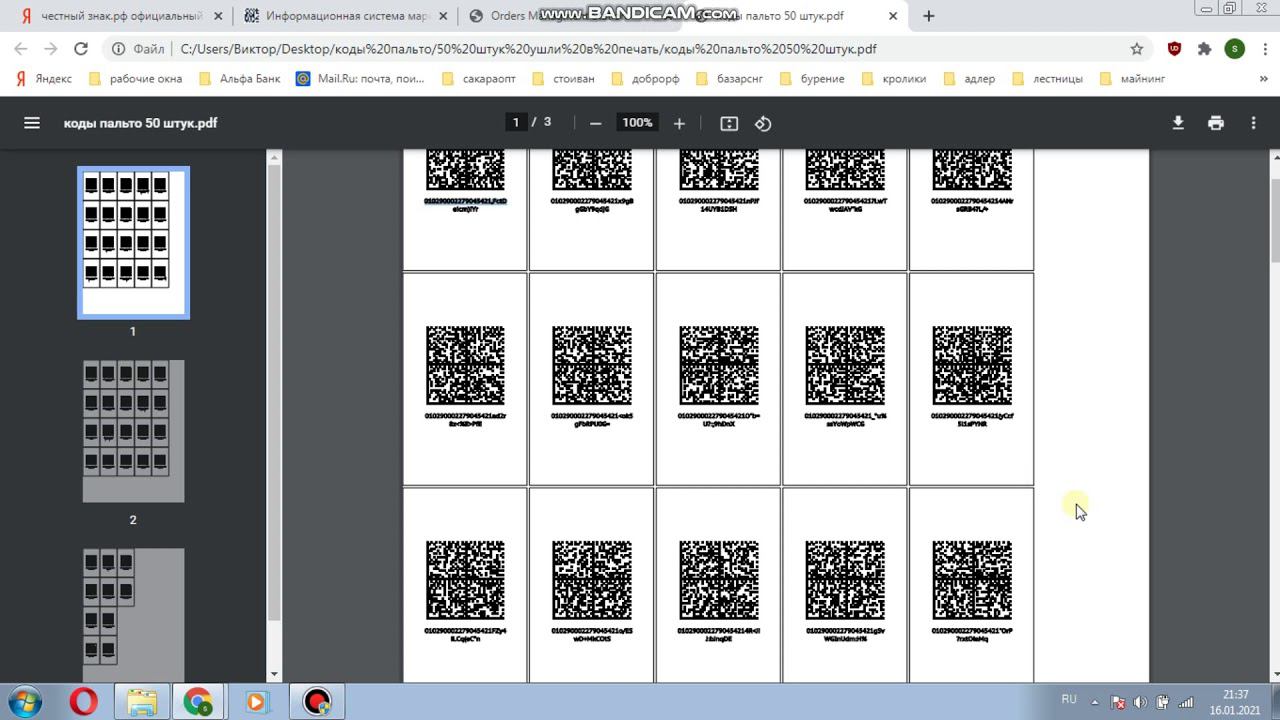Select page 2 thumbnail in the sidebar
The height and width of the screenshot is (720, 1280).
(x=133, y=431)
